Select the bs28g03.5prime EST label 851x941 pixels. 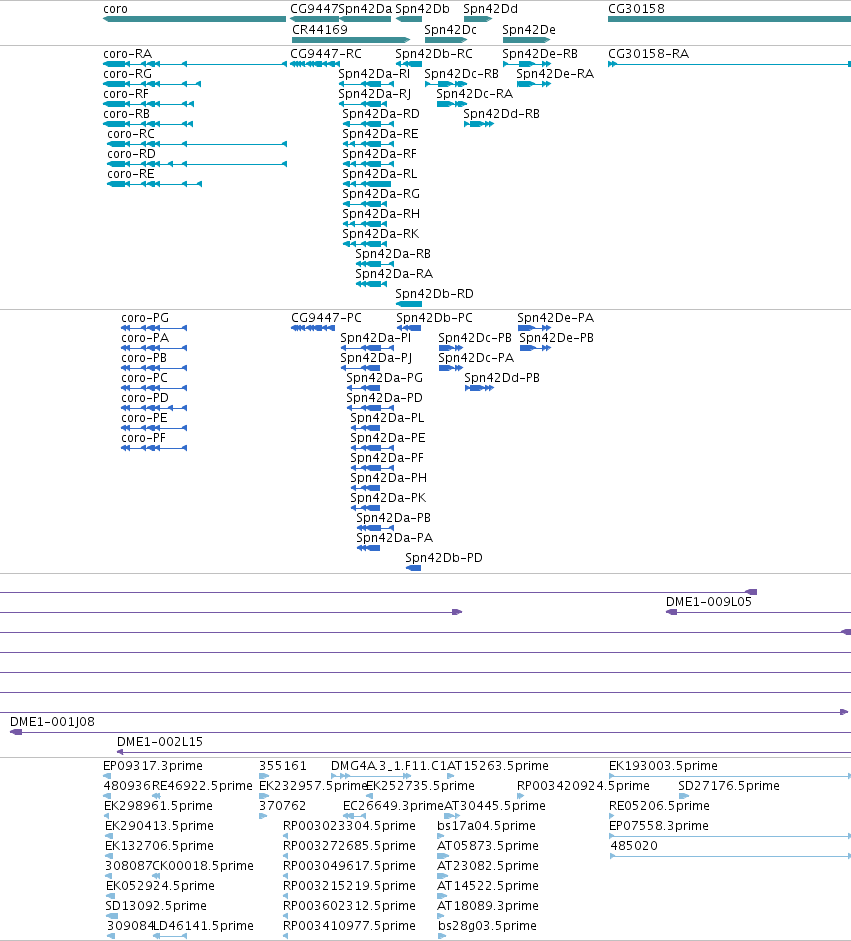pyautogui.click(x=487, y=925)
